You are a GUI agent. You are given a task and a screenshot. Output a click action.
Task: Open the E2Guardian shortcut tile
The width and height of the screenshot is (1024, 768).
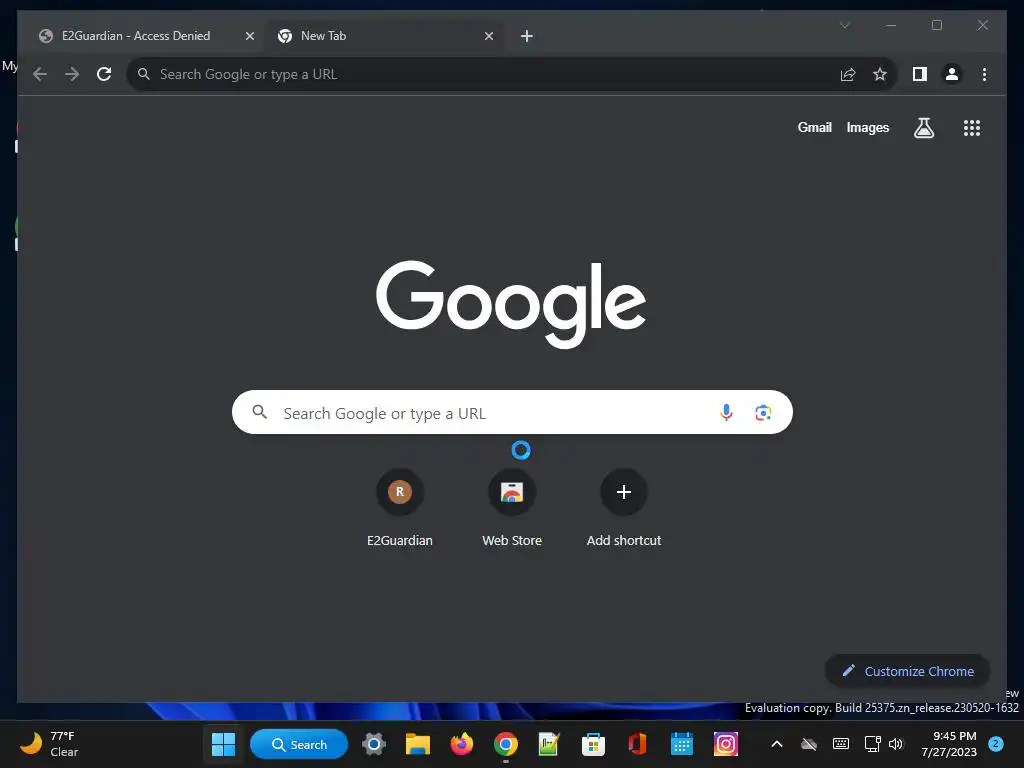pyautogui.click(x=400, y=509)
